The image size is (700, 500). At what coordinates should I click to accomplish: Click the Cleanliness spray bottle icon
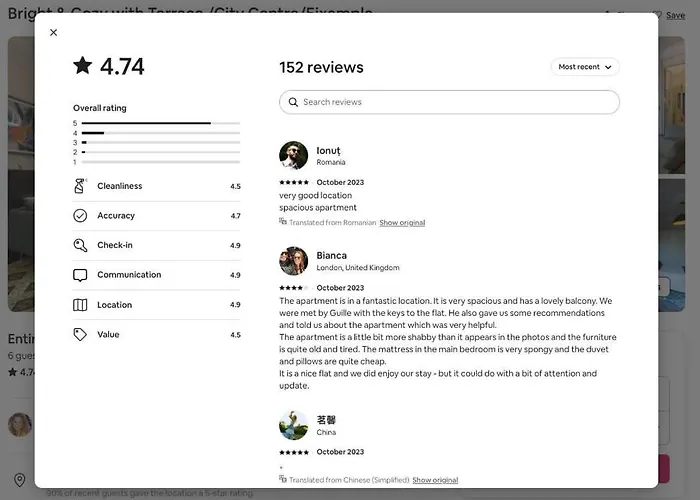(x=80, y=186)
